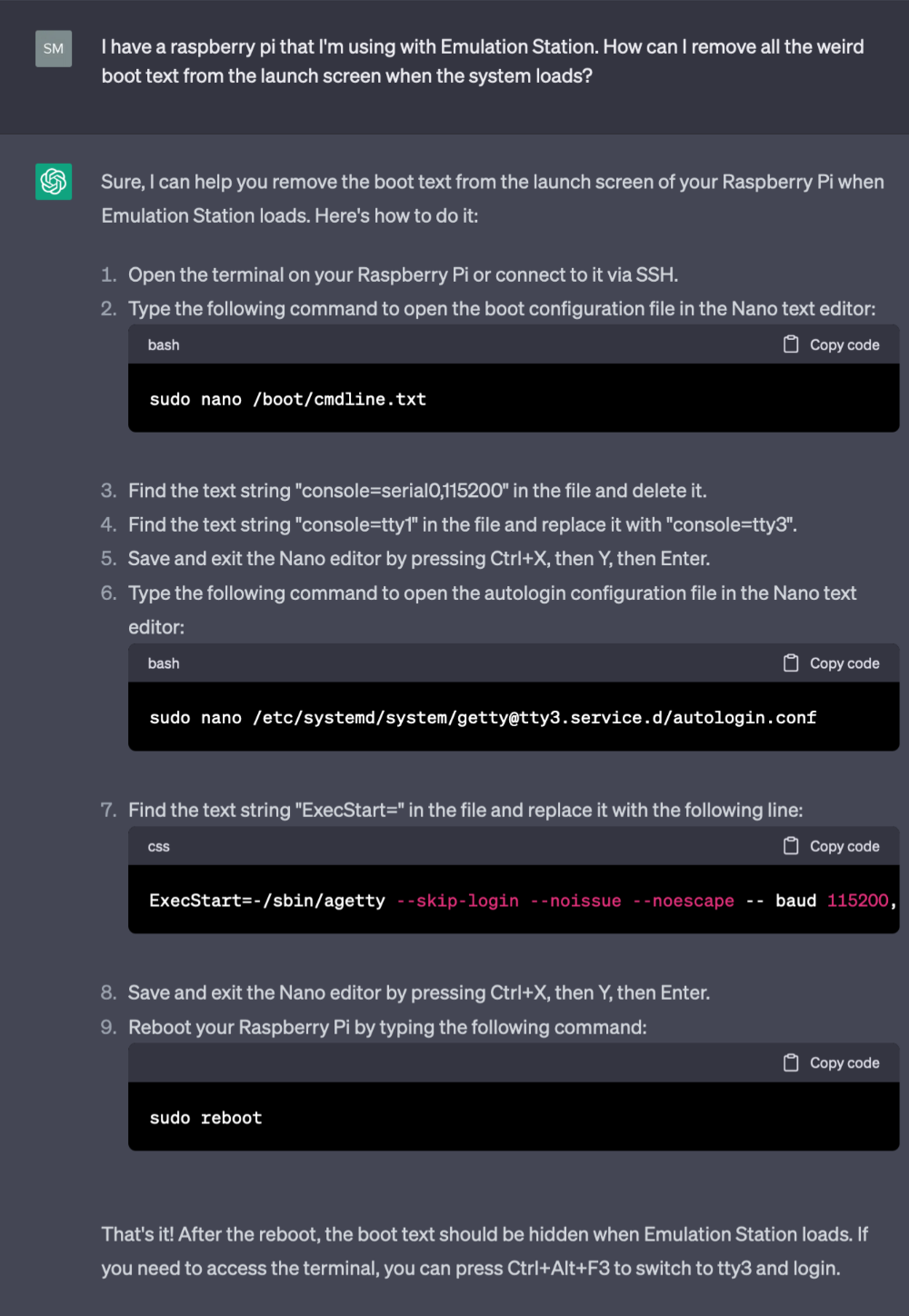Click the highlighted 115200 value in the ExecStart line
The height and width of the screenshot is (1316, 909).
click(858, 901)
